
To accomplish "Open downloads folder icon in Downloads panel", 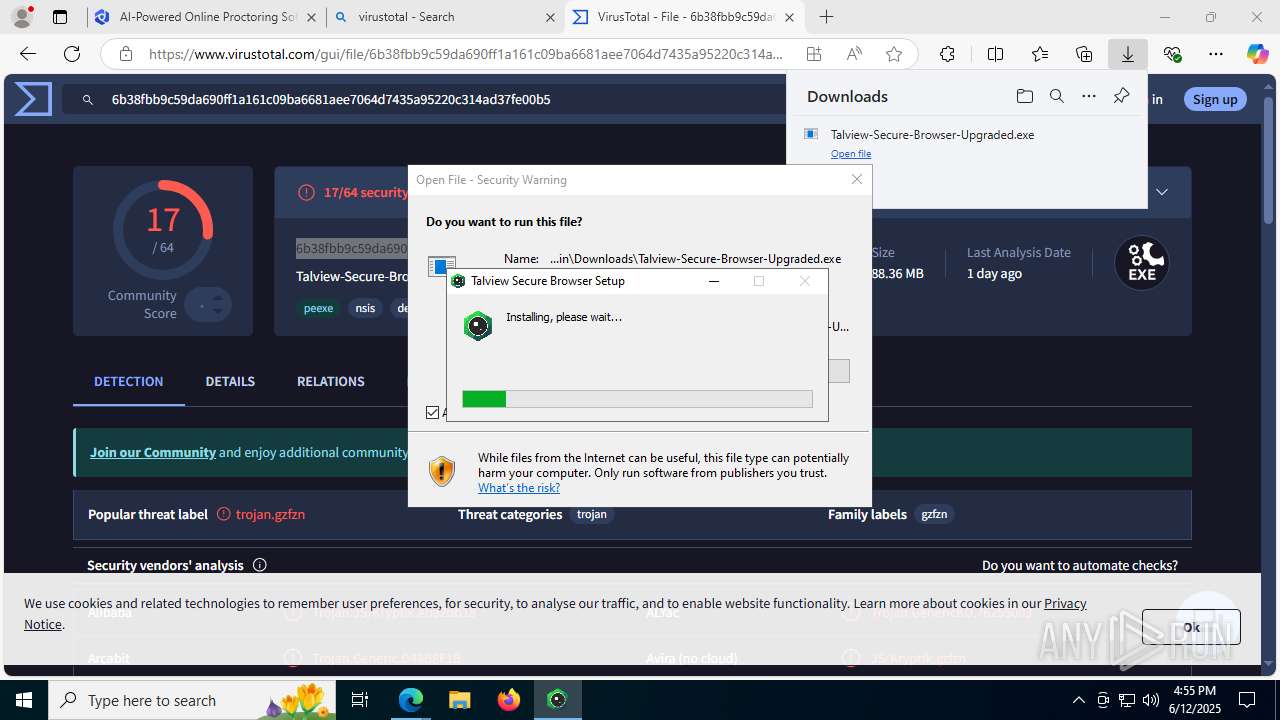I will [x=1025, y=96].
